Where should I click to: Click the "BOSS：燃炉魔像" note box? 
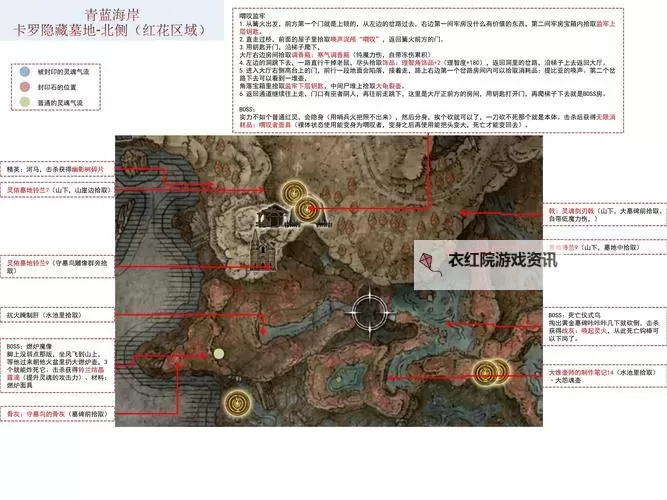(x=57, y=366)
